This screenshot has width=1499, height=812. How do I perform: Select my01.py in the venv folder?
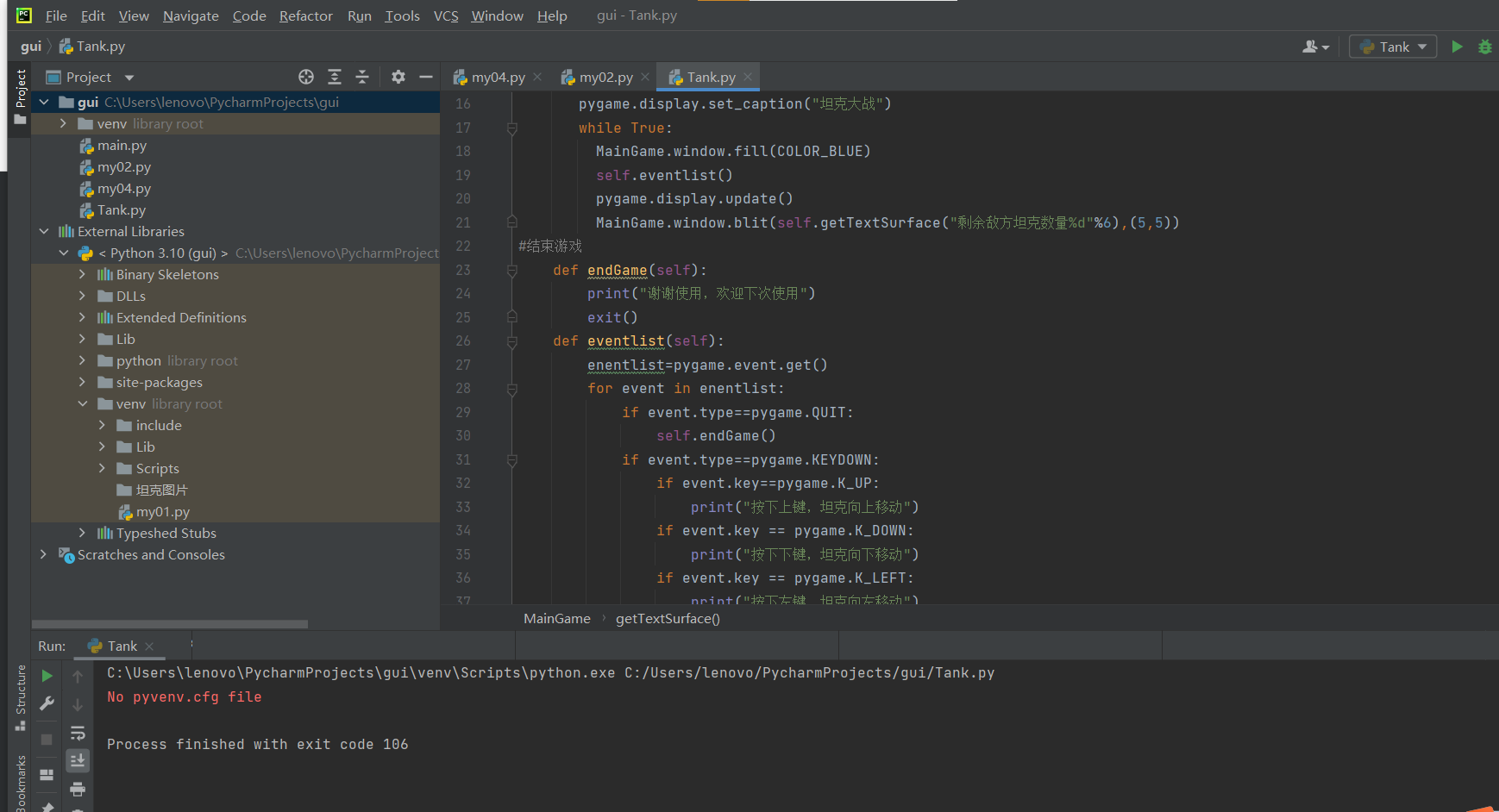point(162,511)
